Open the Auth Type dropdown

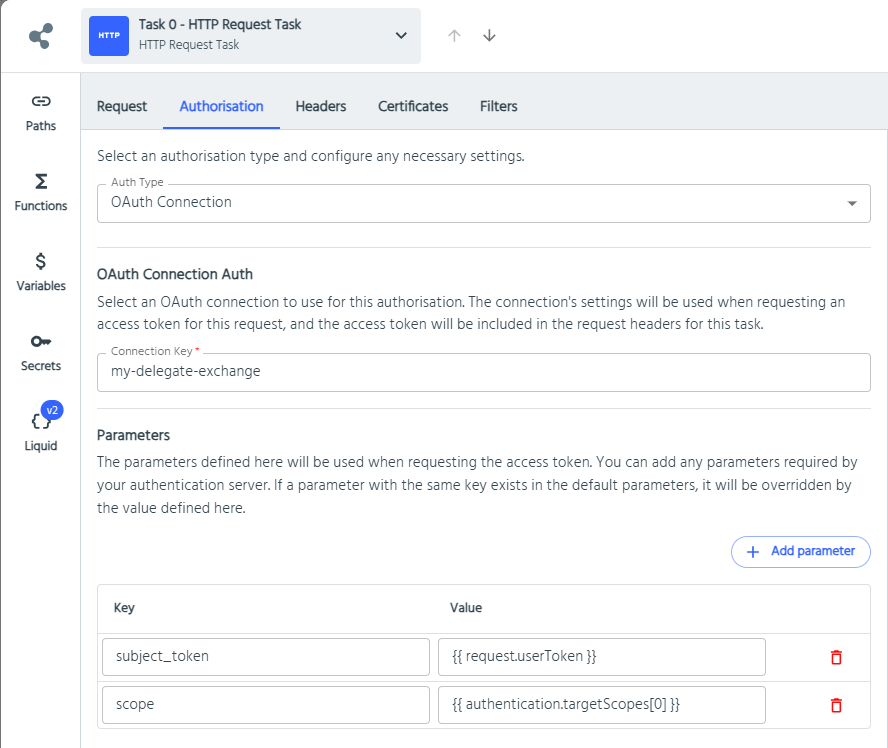pyautogui.click(x=484, y=203)
